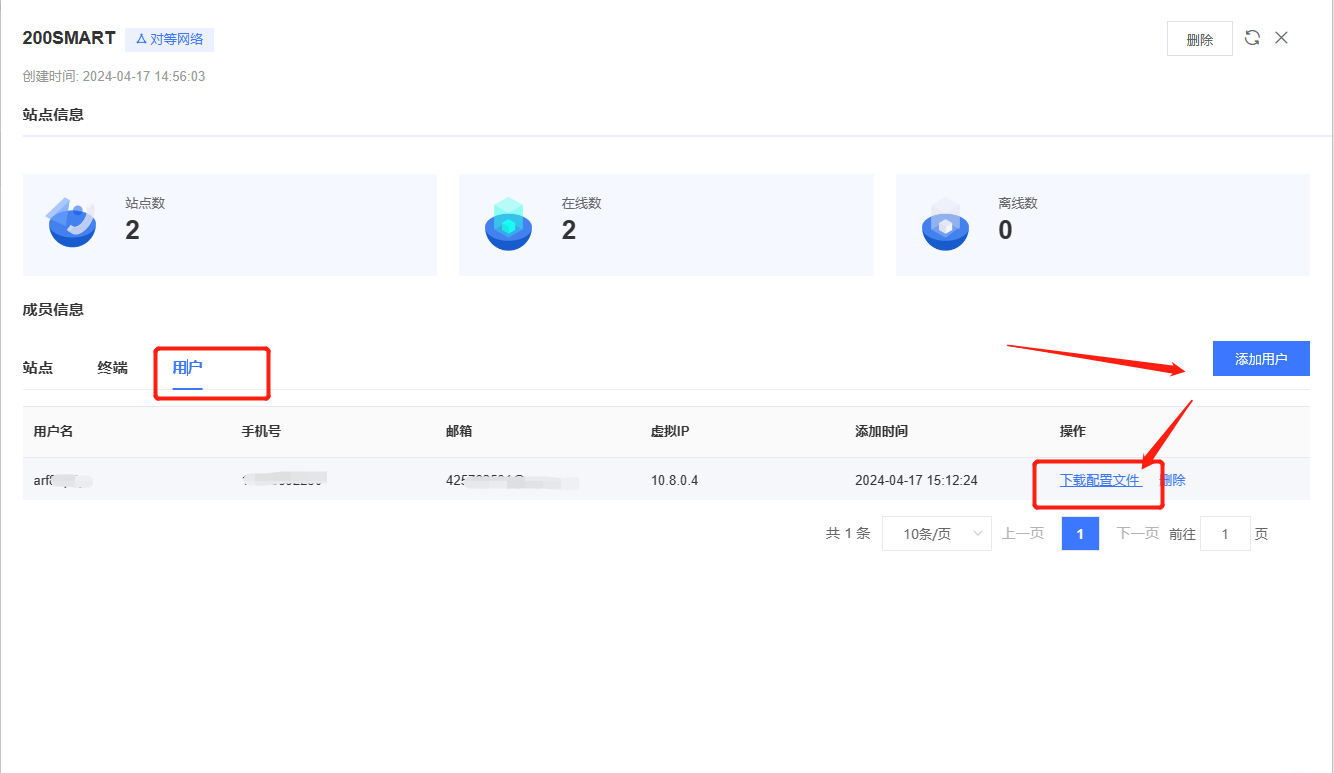Click the 虚拟IP column header
The width and height of the screenshot is (1334, 773).
[669, 432]
